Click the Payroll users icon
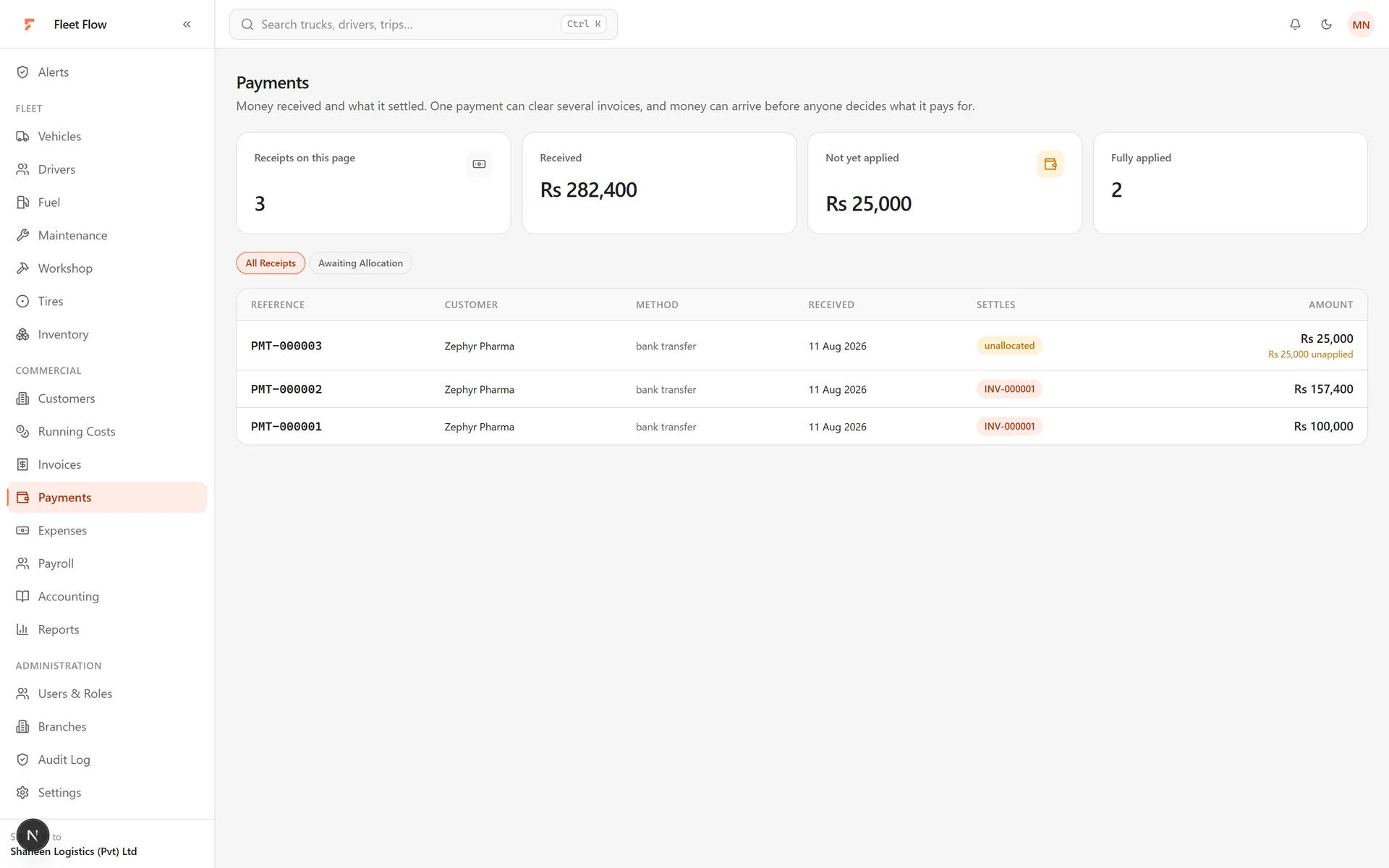Viewport: 1389px width, 868px height. coord(22,563)
